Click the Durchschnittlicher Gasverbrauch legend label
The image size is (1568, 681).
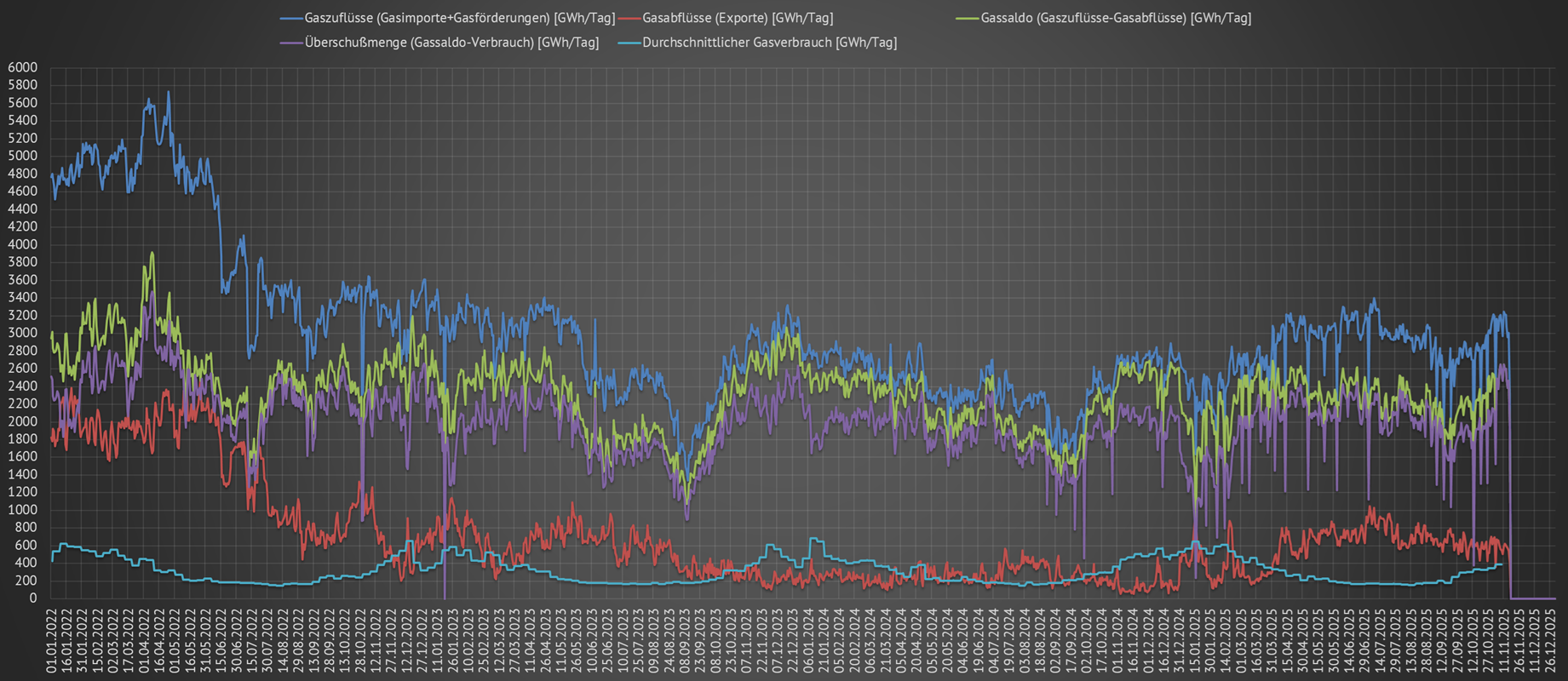pyautogui.click(x=769, y=43)
